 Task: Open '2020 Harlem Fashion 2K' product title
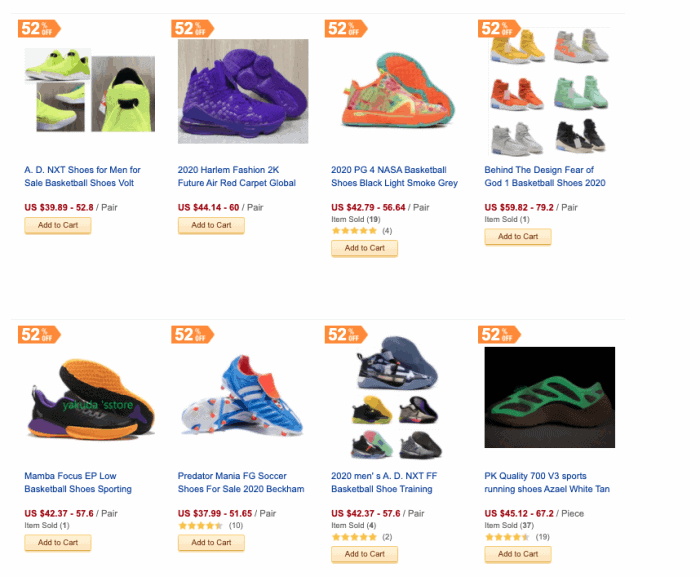point(237,176)
